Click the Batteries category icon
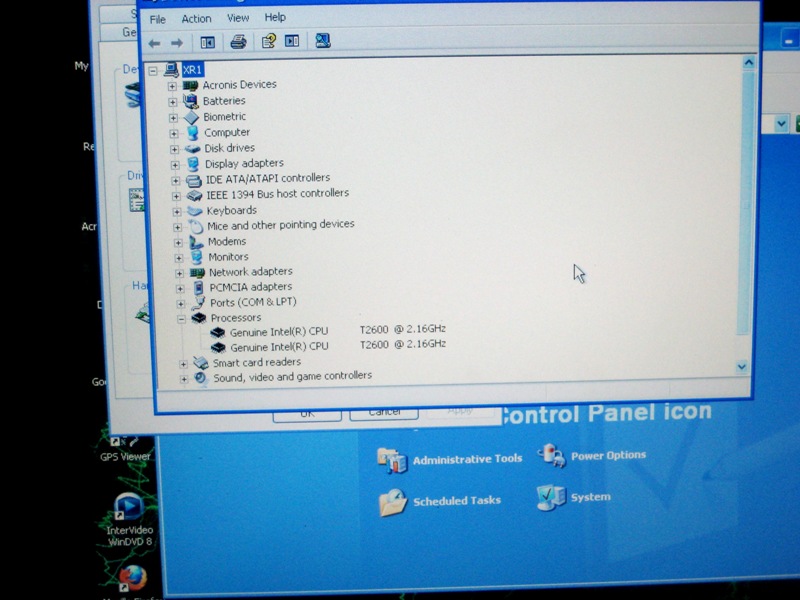This screenshot has height=600, width=800. click(191, 101)
